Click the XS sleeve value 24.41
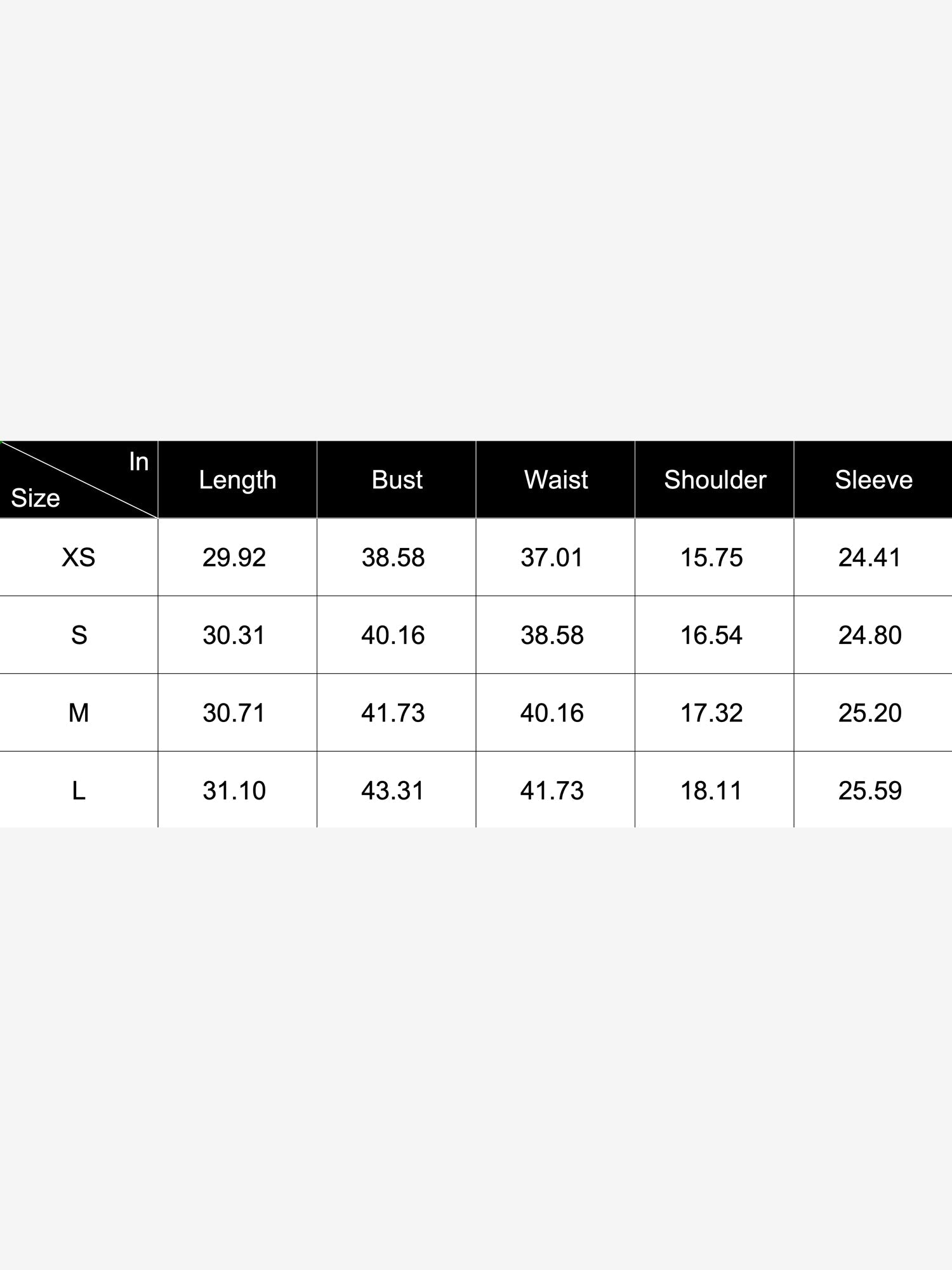This screenshot has width=952, height=1270. coord(870,558)
